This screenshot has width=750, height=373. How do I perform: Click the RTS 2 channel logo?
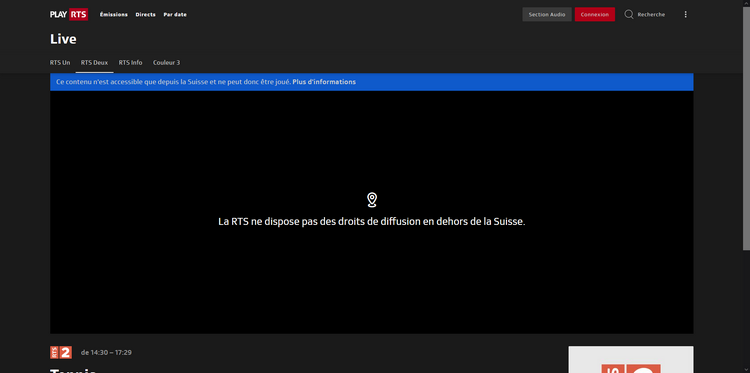61,352
